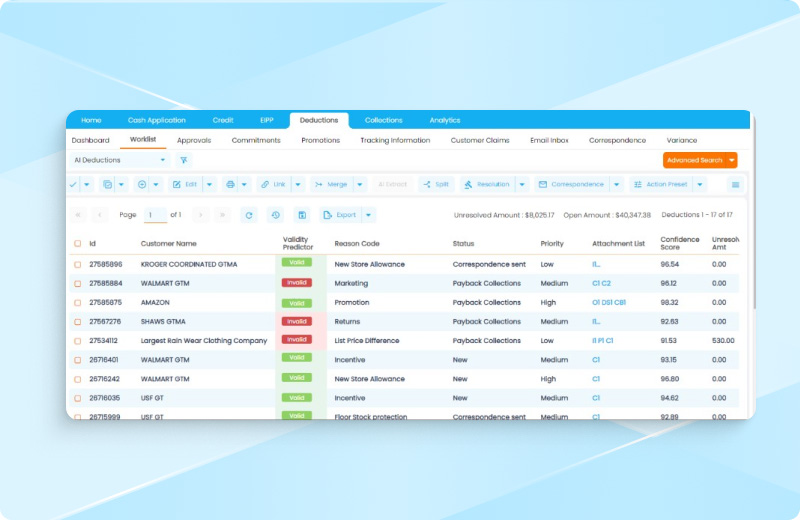Click the Edit pencil toolbar button
Screen dimensions: 800x520
(185, 185)
